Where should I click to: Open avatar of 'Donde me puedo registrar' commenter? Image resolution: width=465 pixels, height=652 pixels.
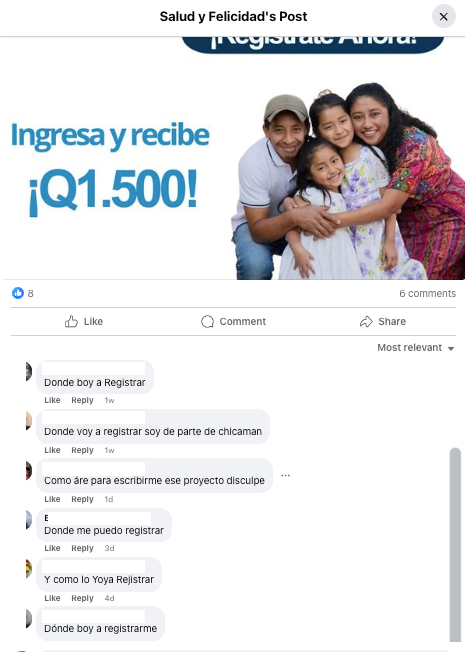pos(29,519)
